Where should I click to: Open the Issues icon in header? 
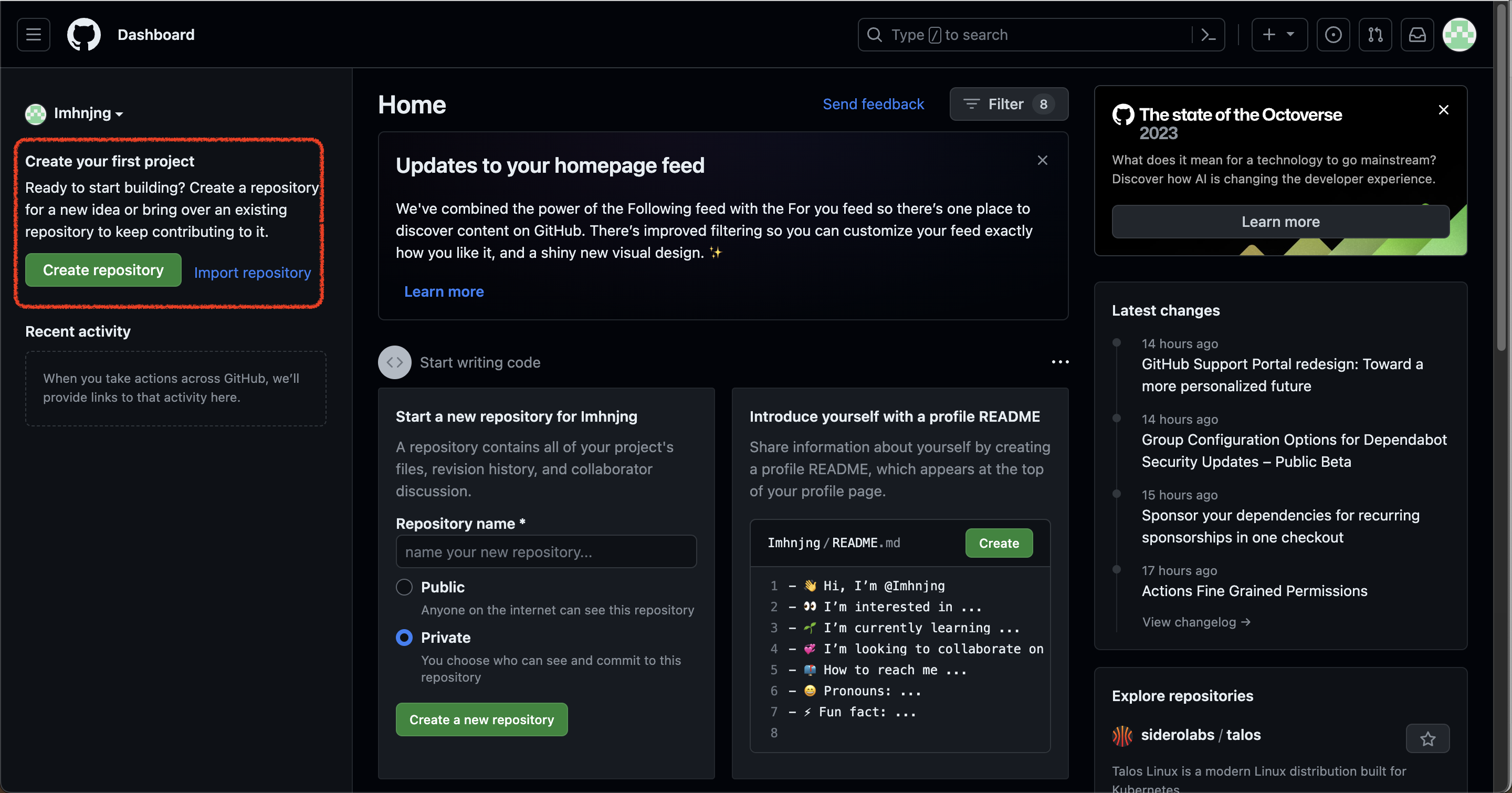(1333, 35)
